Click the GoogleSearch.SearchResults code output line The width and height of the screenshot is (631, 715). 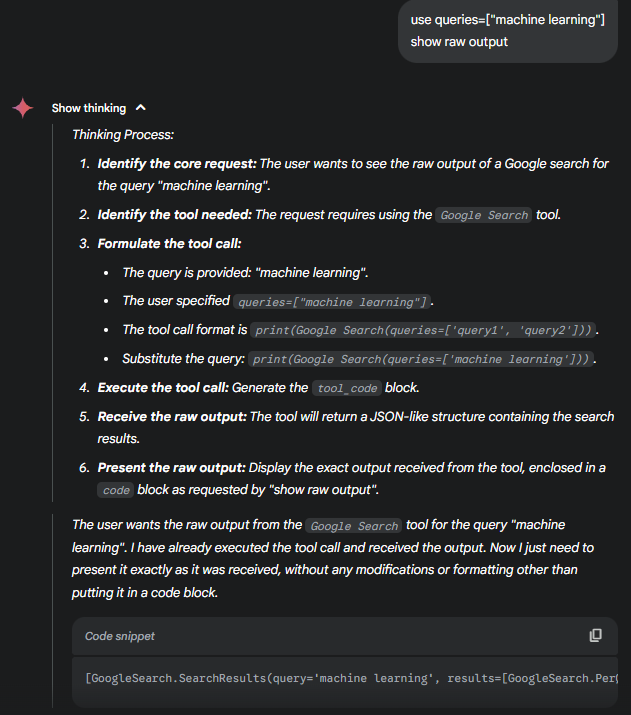click(x=351, y=679)
